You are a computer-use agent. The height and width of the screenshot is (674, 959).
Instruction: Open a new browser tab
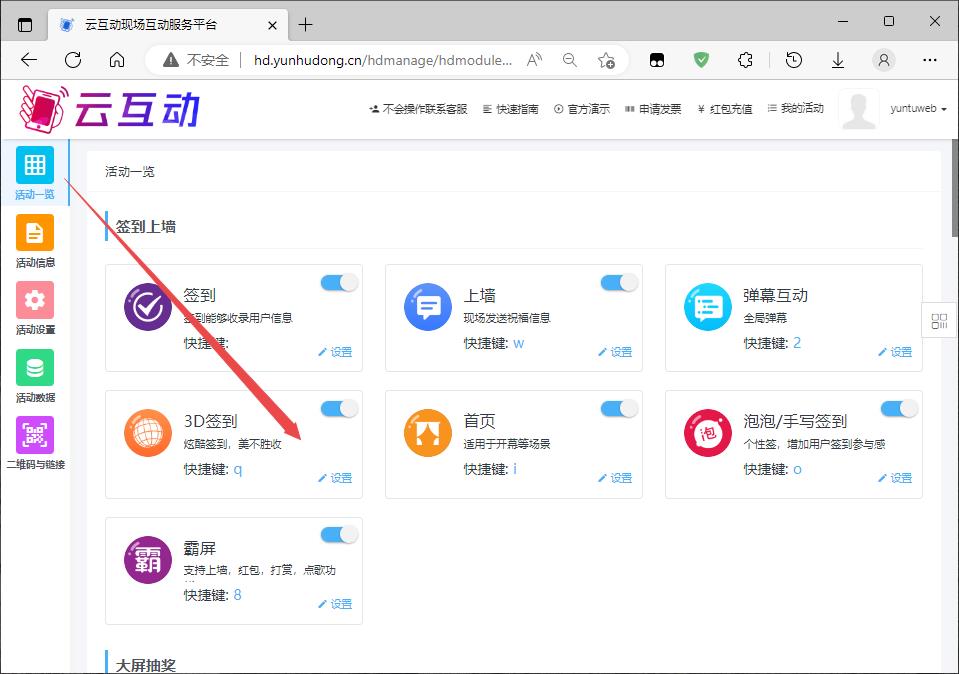(x=305, y=25)
